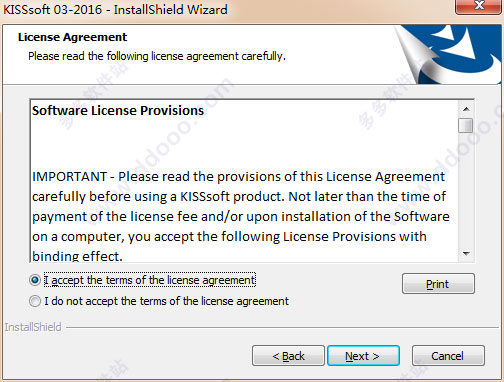Click the scrollbar track below the thumb
This screenshot has width=504, height=382.
tap(466, 190)
